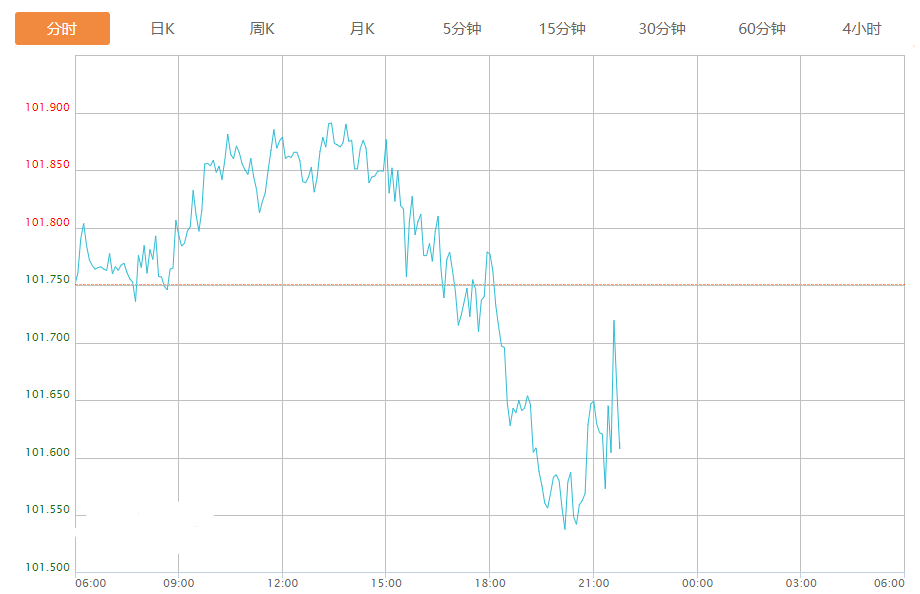Switch to the 4小时 tab

coord(862,29)
